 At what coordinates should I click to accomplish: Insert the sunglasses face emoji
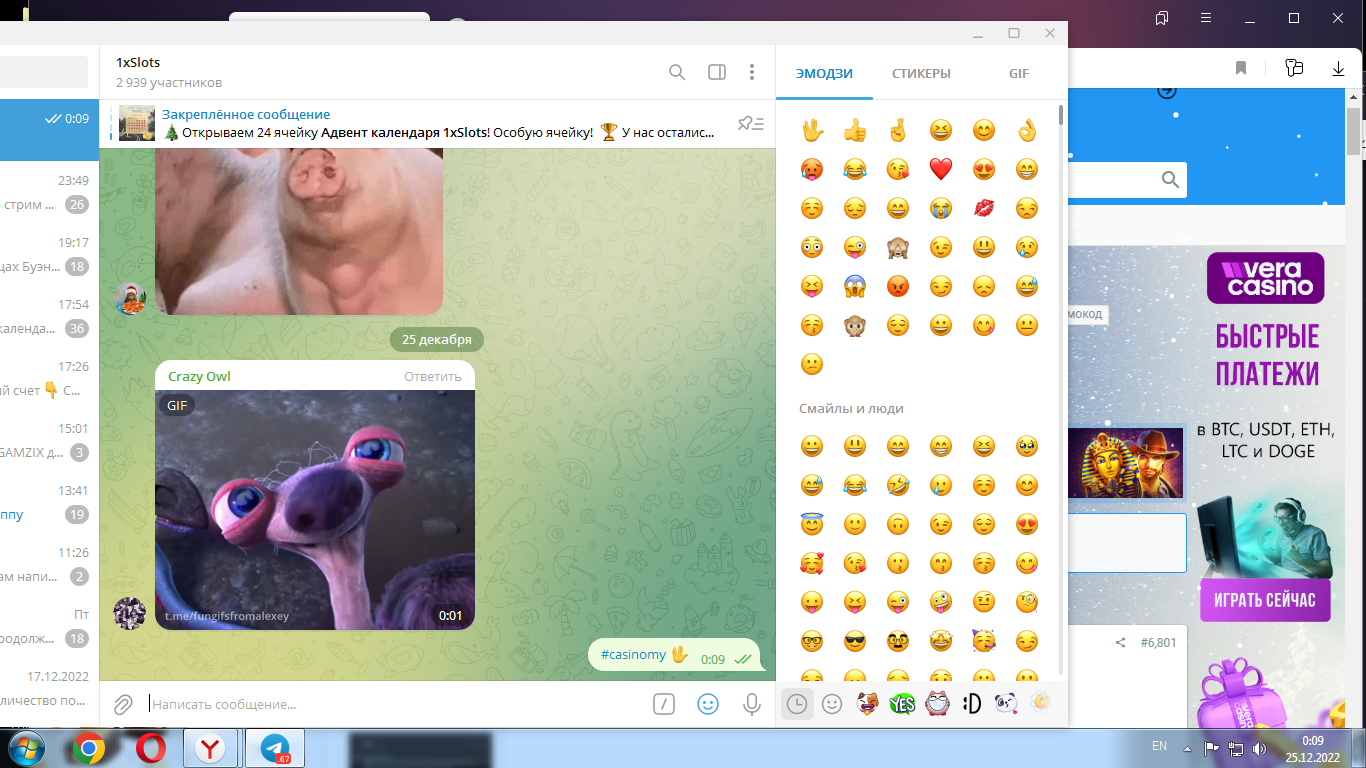click(x=855, y=641)
